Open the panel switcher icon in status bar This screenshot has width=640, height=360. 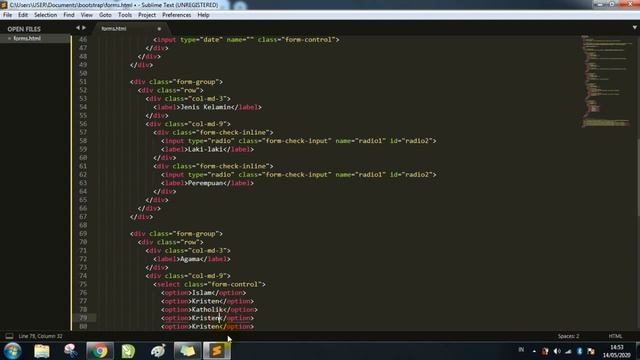tap(9, 336)
